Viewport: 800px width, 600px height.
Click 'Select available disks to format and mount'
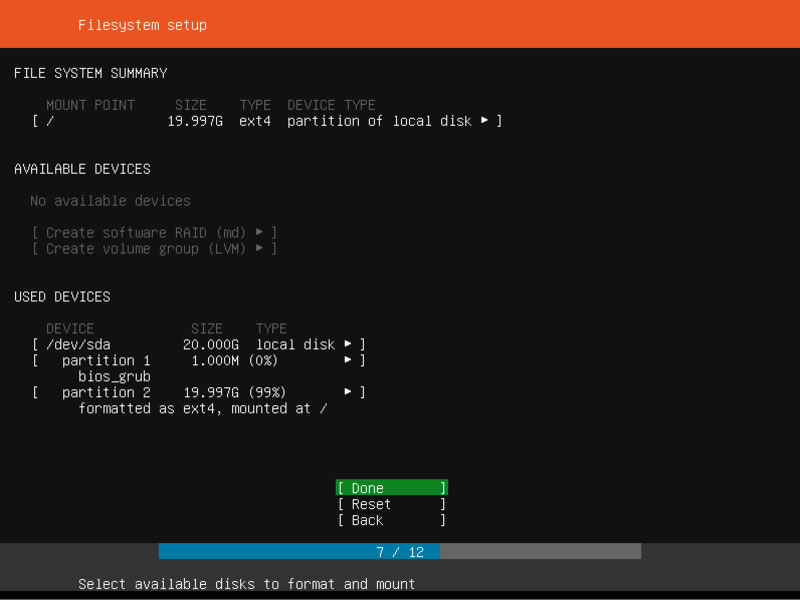pos(246,584)
